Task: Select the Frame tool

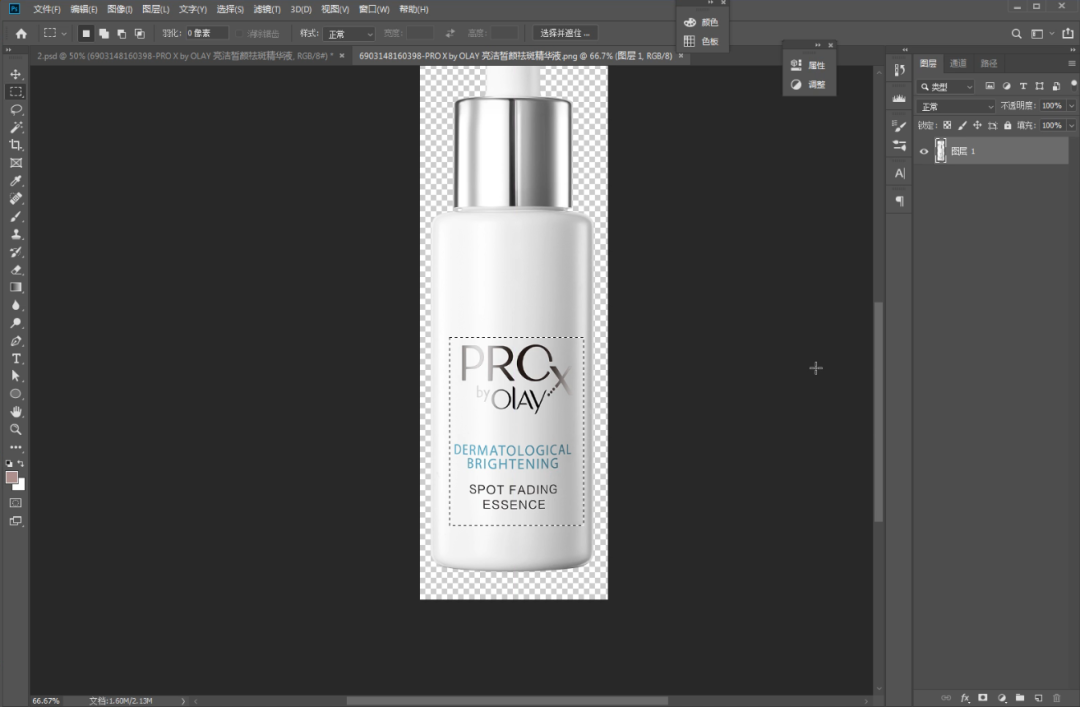Action: tap(16, 163)
